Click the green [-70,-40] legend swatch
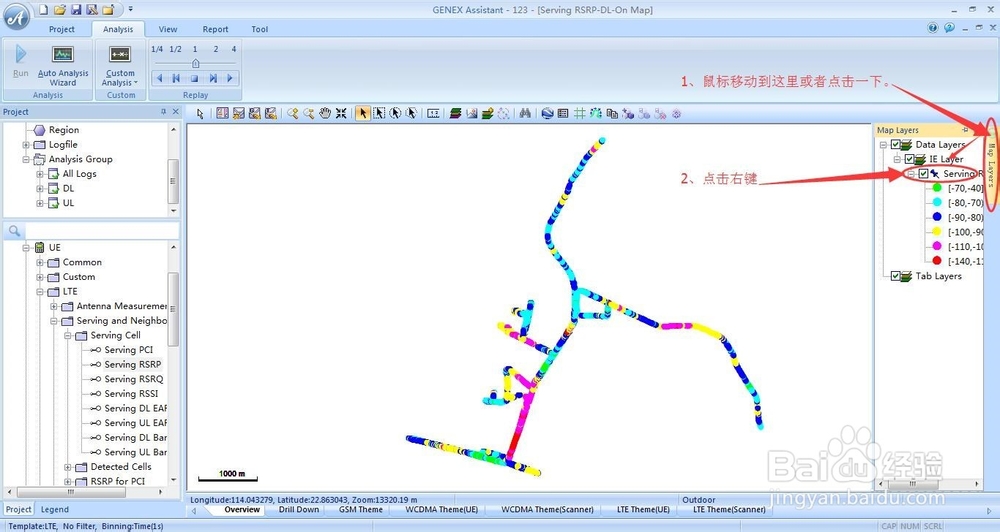The height and width of the screenshot is (532, 1000). pos(937,188)
